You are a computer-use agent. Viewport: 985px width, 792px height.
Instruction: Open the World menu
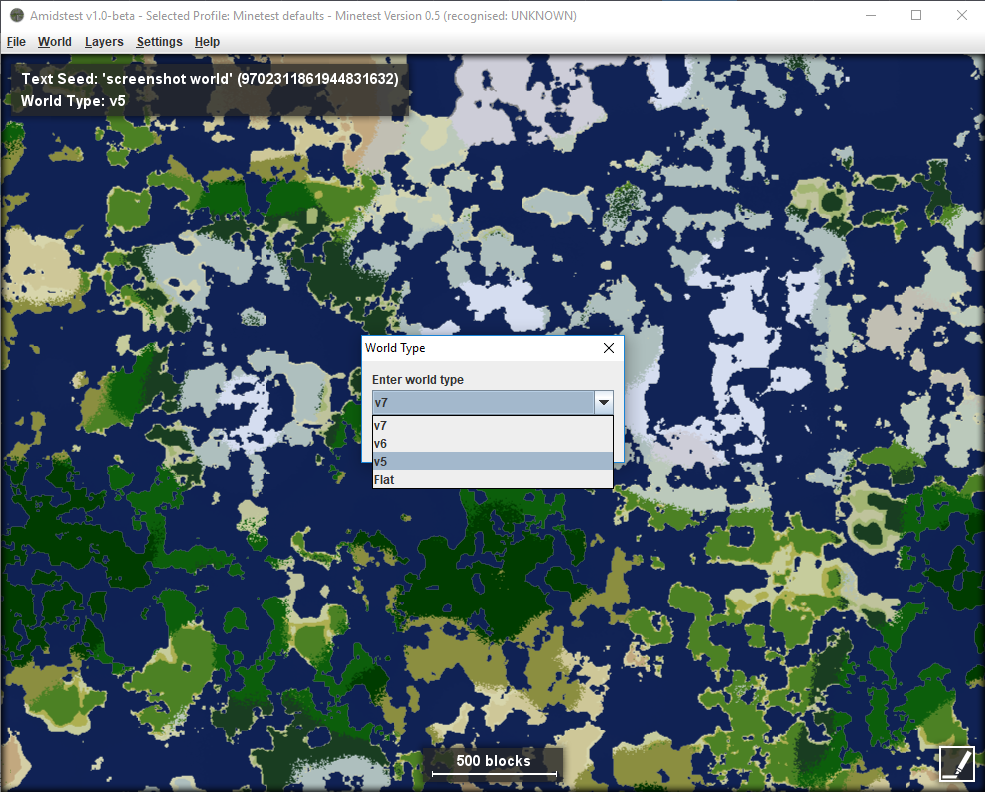pyautogui.click(x=55, y=41)
